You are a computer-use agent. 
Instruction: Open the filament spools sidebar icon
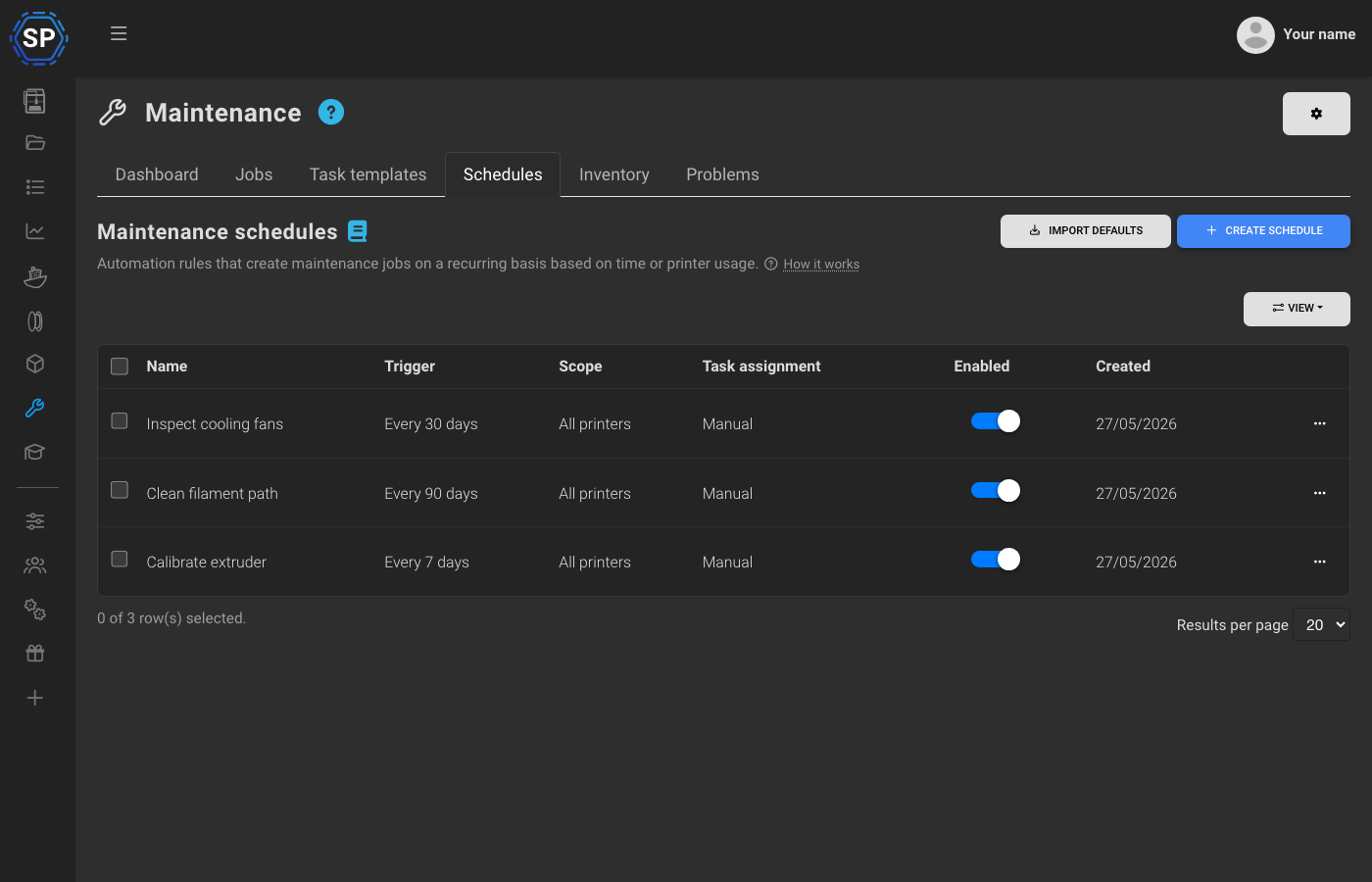pyautogui.click(x=35, y=320)
